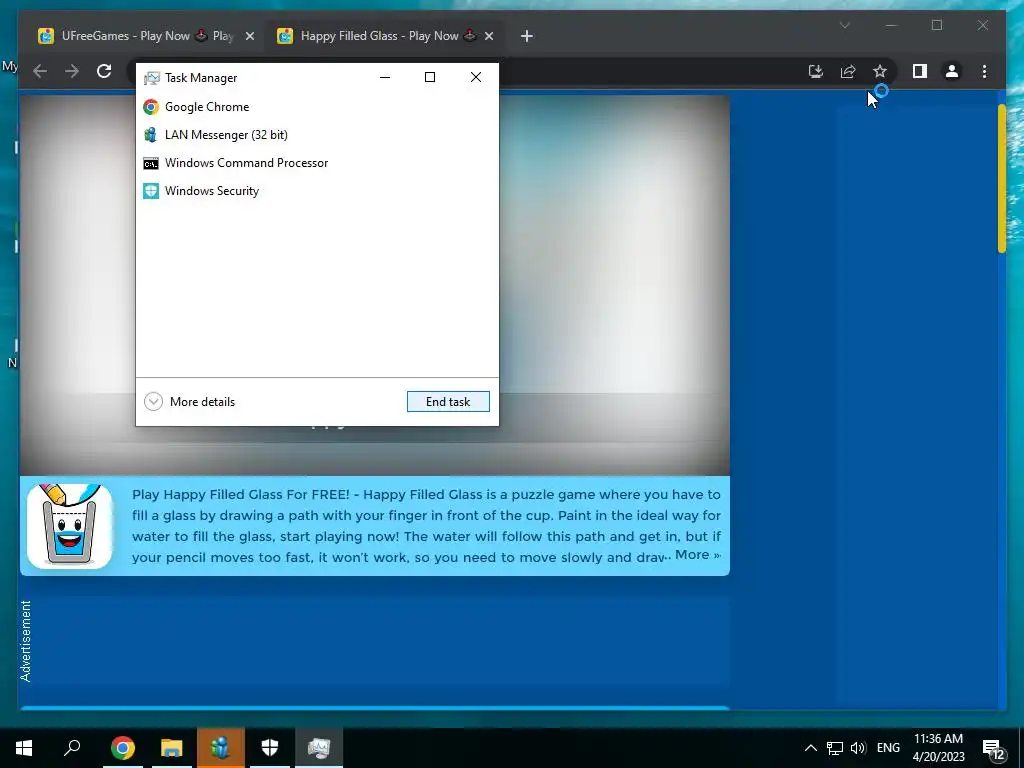Click the Task Manager title bar icon
The image size is (1024, 768).
click(x=152, y=78)
